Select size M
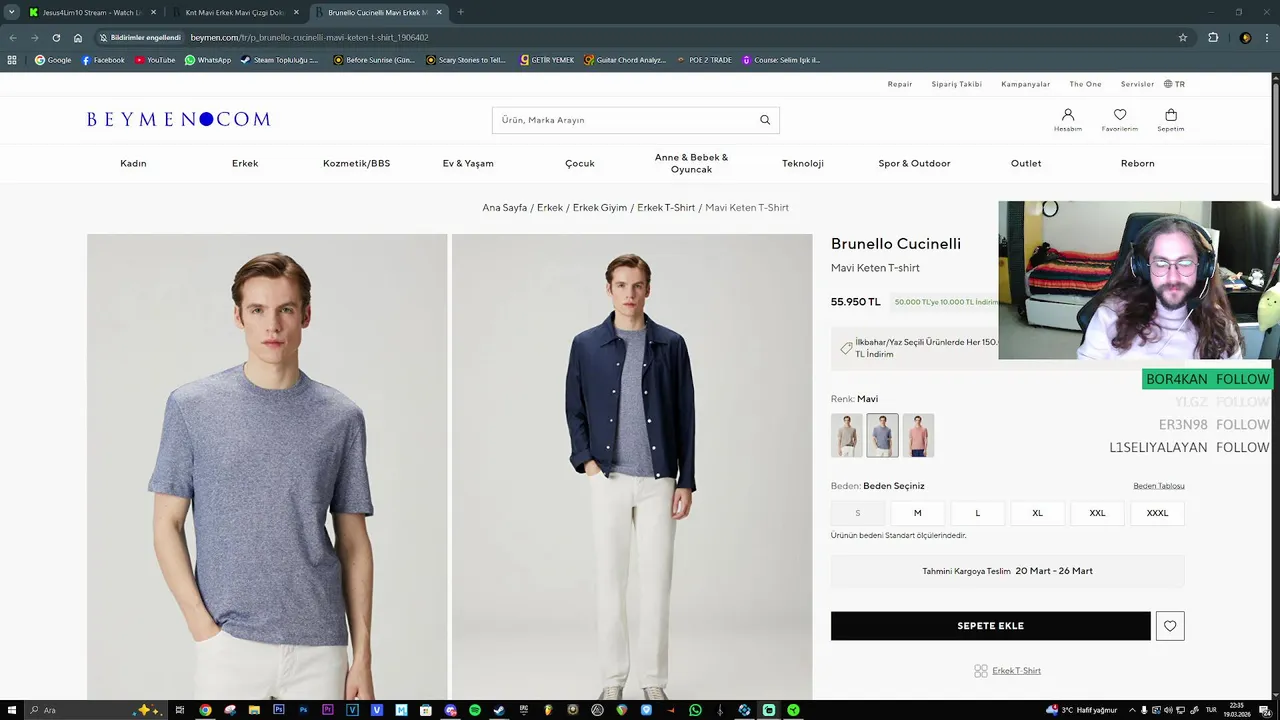This screenshot has height=720, width=1280. click(x=917, y=513)
